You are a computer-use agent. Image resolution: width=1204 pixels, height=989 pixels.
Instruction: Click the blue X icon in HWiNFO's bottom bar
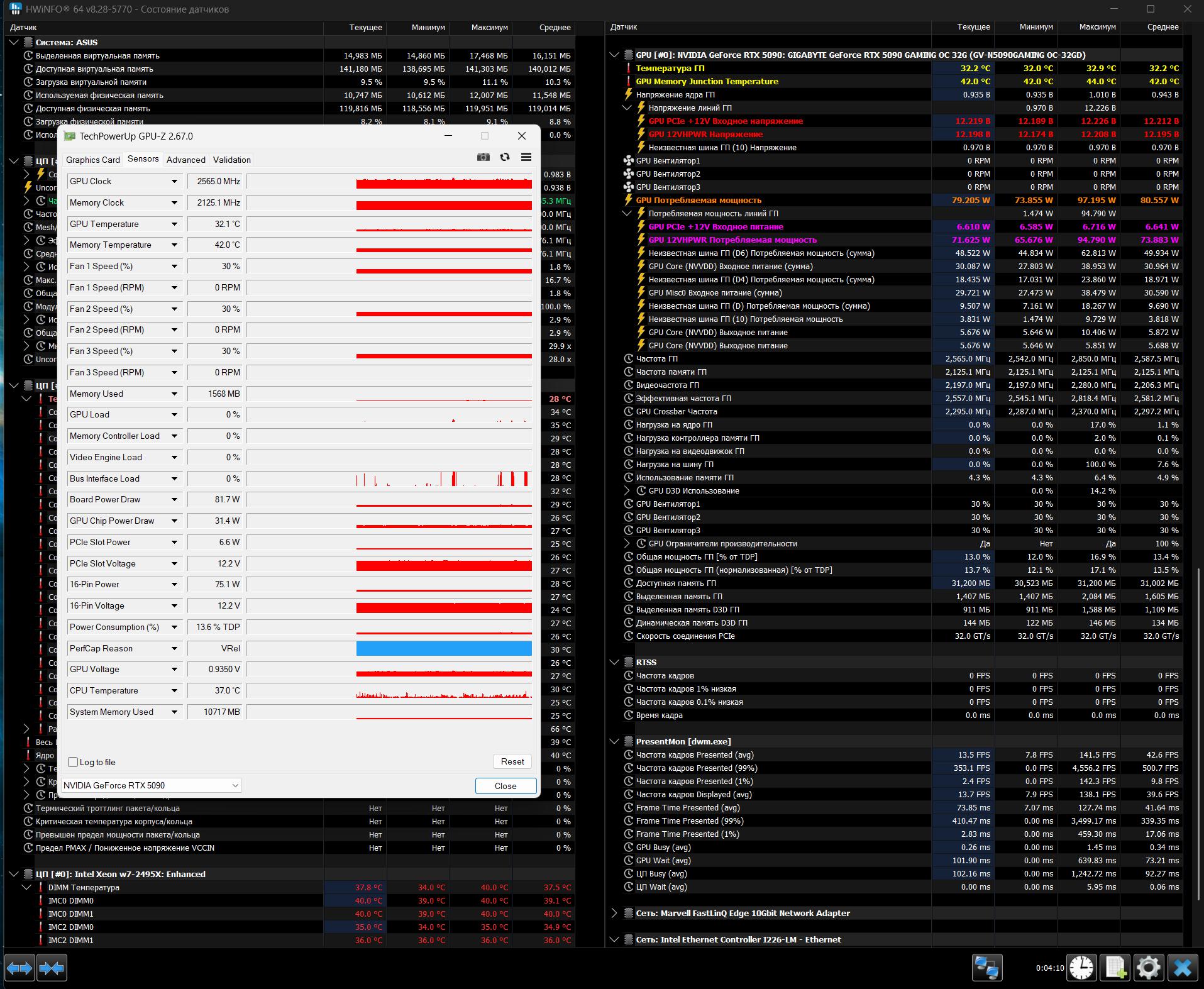pyautogui.click(x=1183, y=968)
